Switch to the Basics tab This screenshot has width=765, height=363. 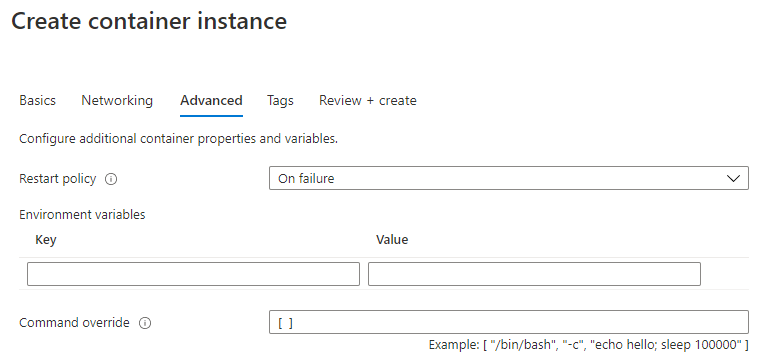point(38,101)
